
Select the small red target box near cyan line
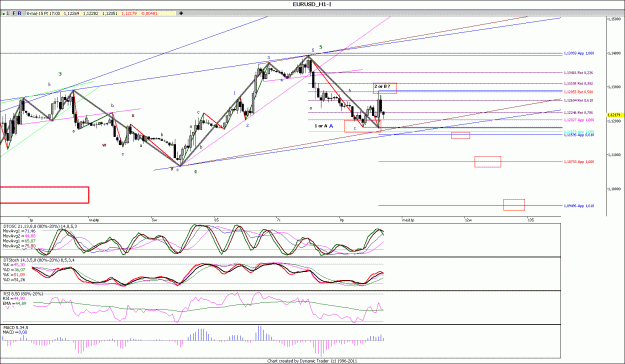[x=460, y=136]
